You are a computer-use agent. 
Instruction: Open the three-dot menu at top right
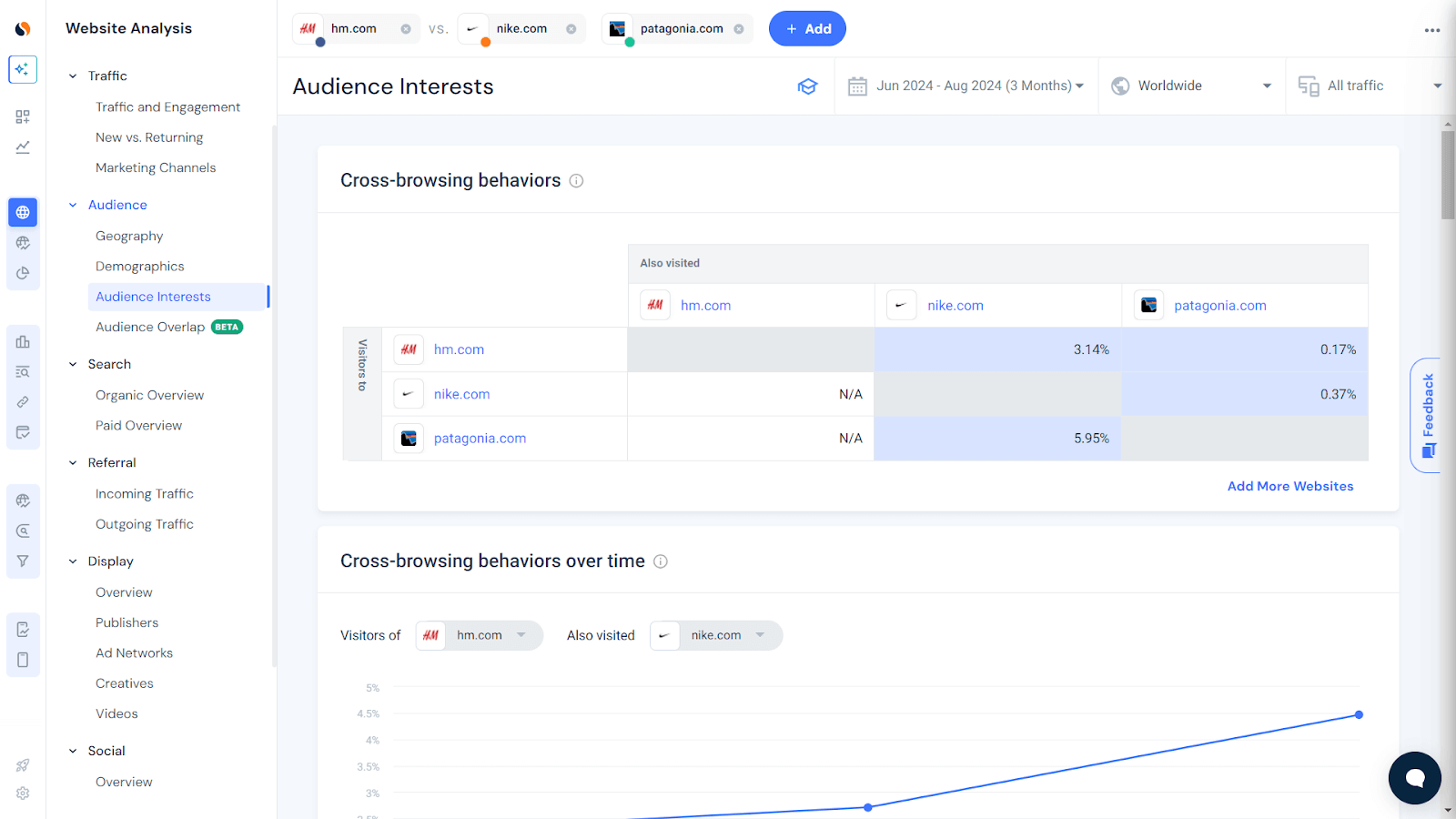point(1431,30)
